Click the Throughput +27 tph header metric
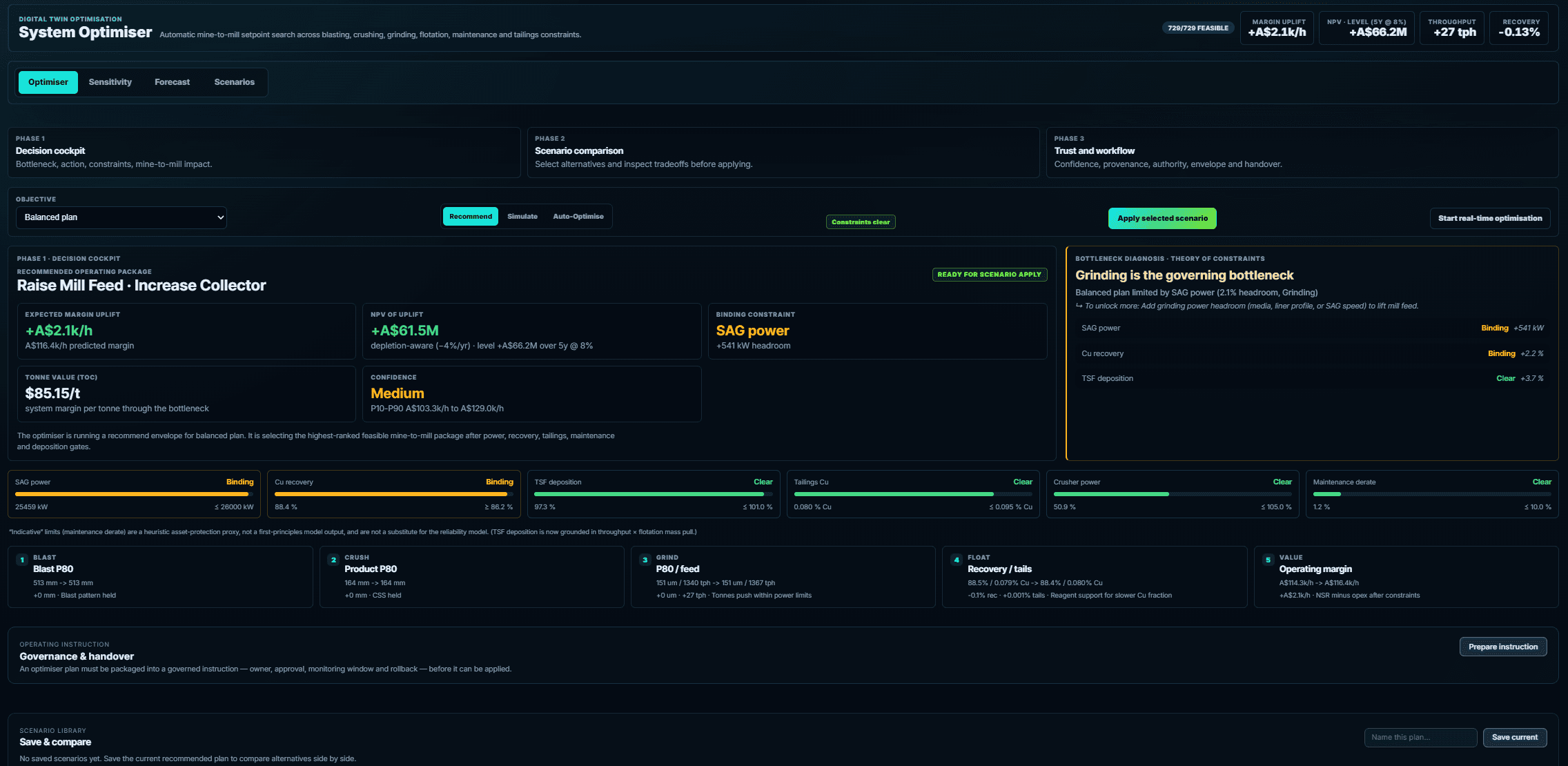 [x=1452, y=28]
